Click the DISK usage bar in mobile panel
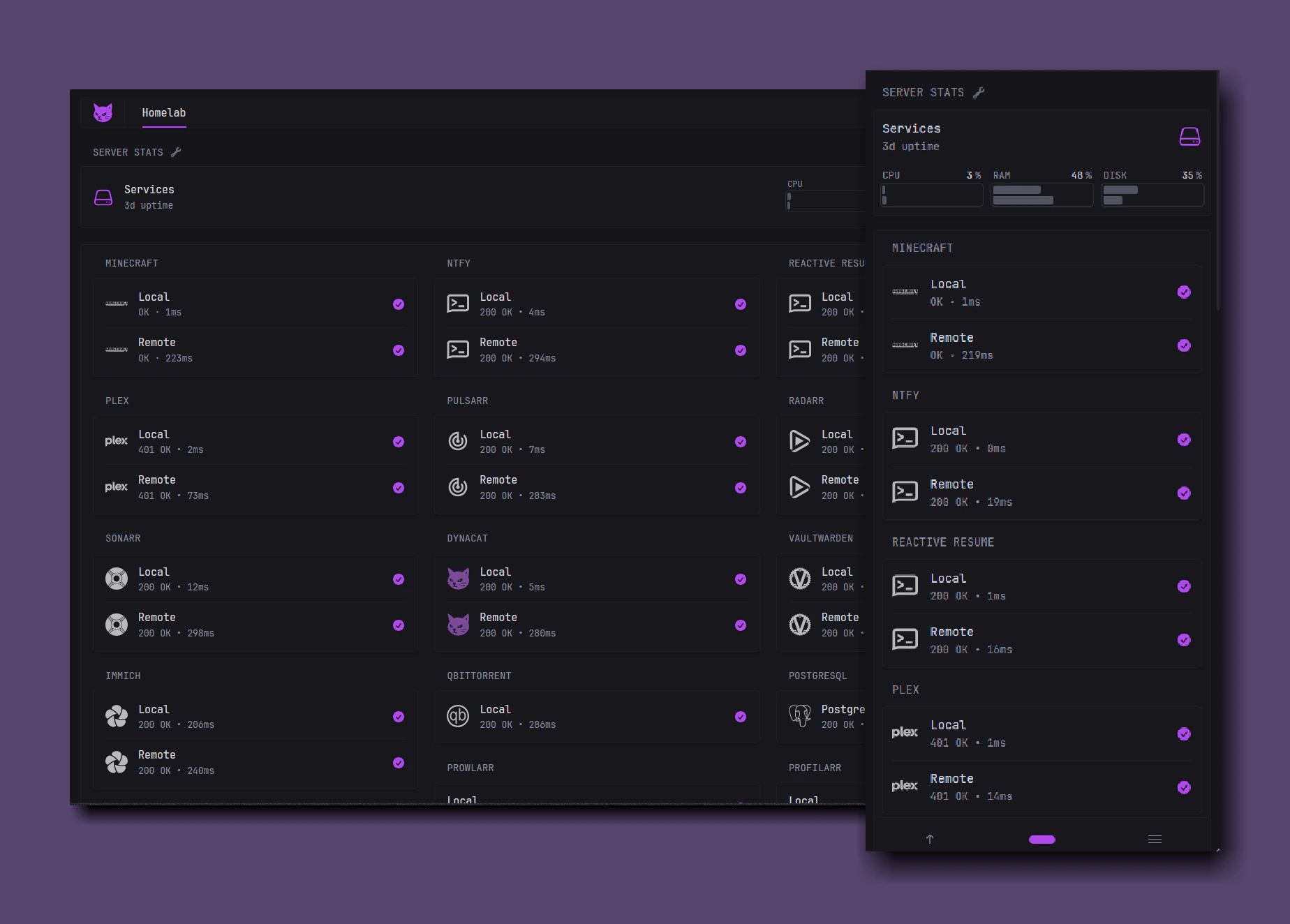 [1152, 195]
